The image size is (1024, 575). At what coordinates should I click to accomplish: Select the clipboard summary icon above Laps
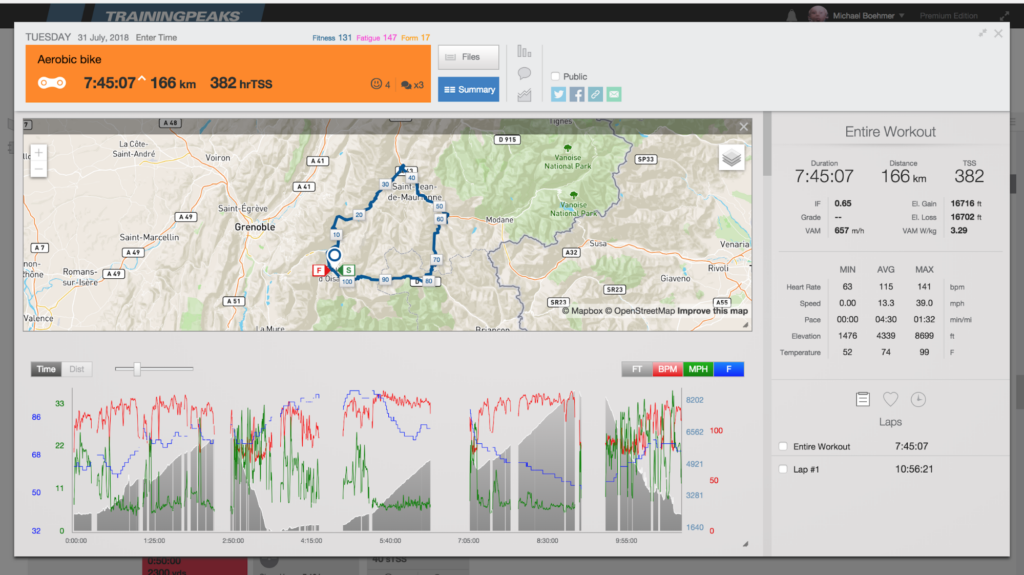coord(863,399)
